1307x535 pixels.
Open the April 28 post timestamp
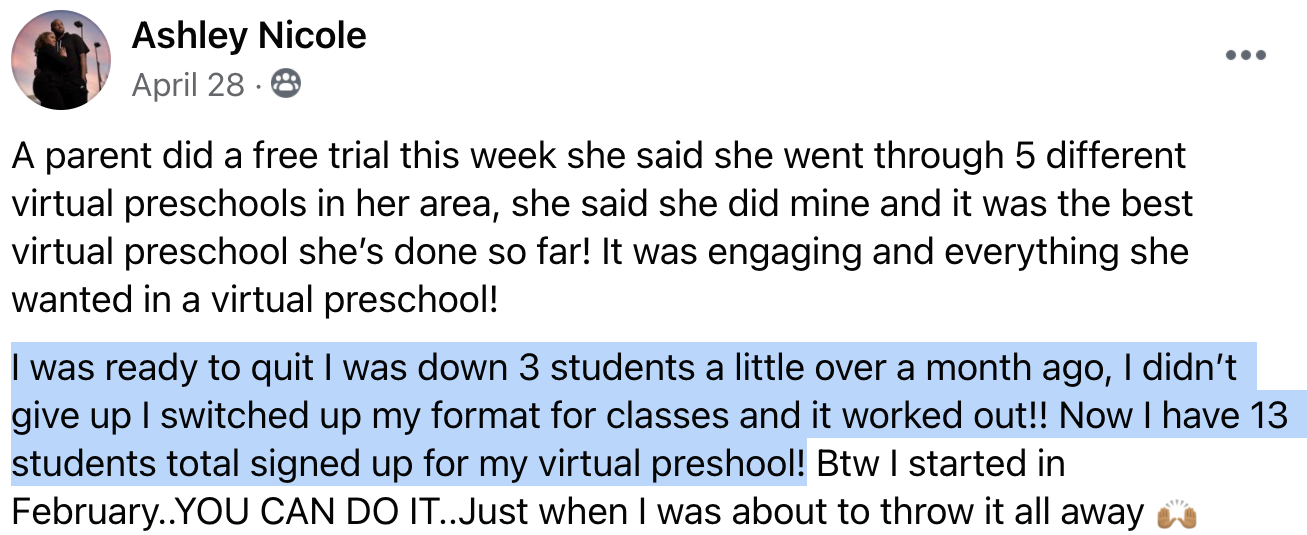coord(188,86)
